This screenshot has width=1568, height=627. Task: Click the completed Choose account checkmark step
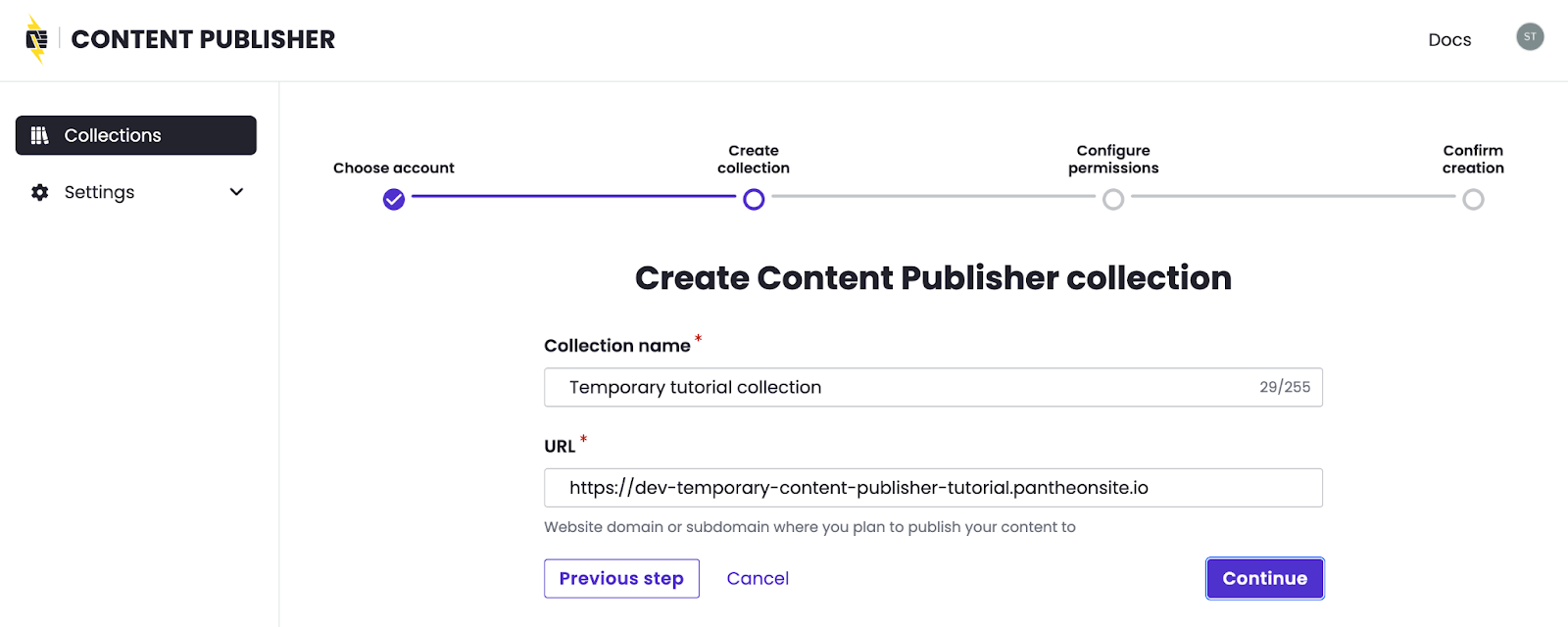point(394,200)
